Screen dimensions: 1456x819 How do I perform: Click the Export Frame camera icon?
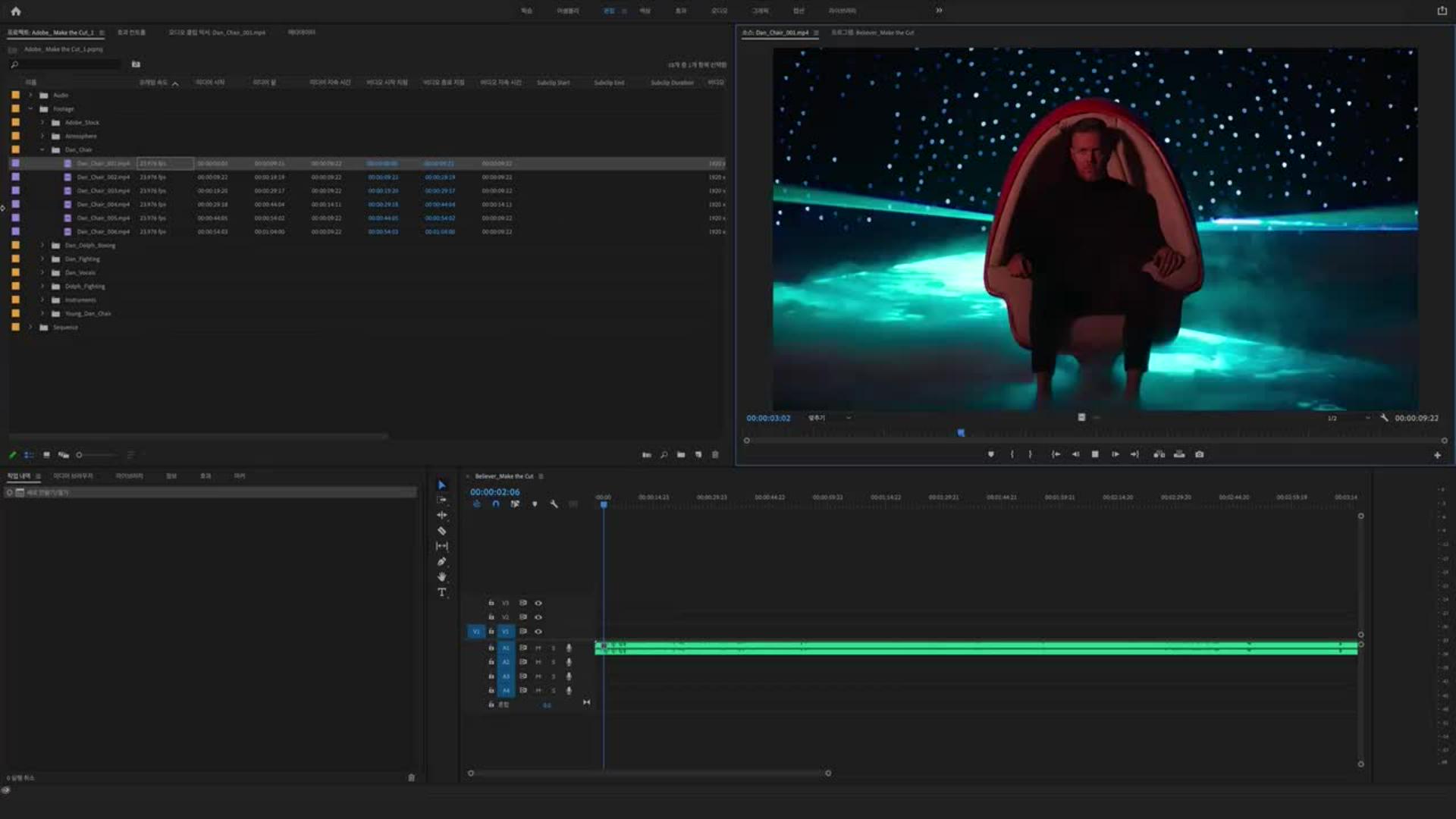click(1199, 454)
